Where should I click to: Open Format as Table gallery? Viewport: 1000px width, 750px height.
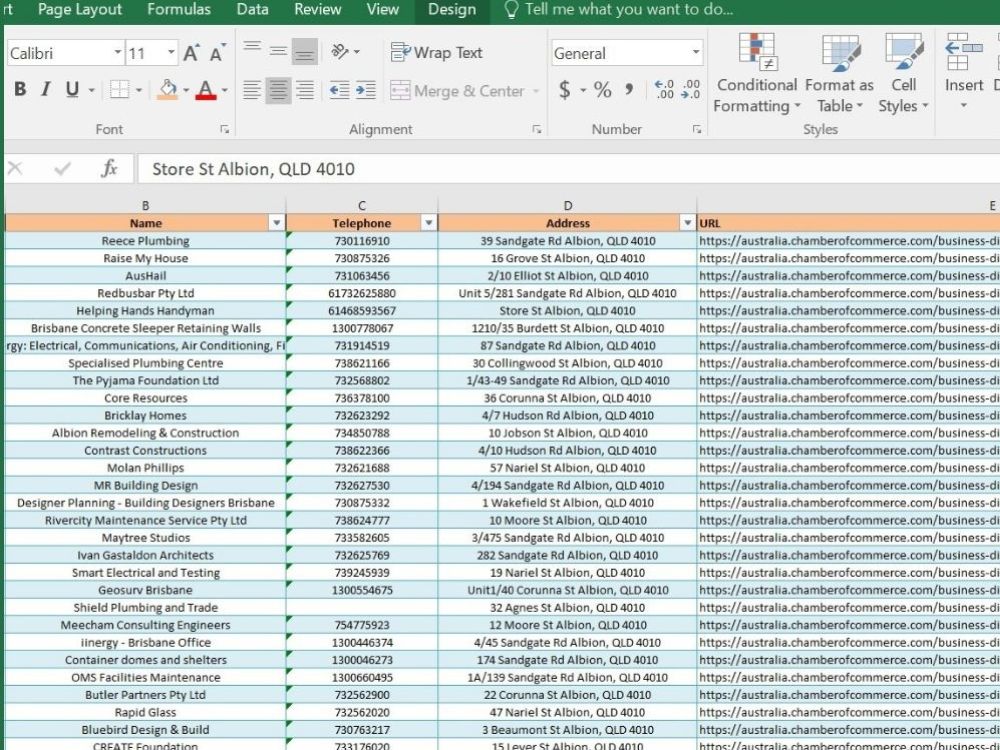click(839, 73)
